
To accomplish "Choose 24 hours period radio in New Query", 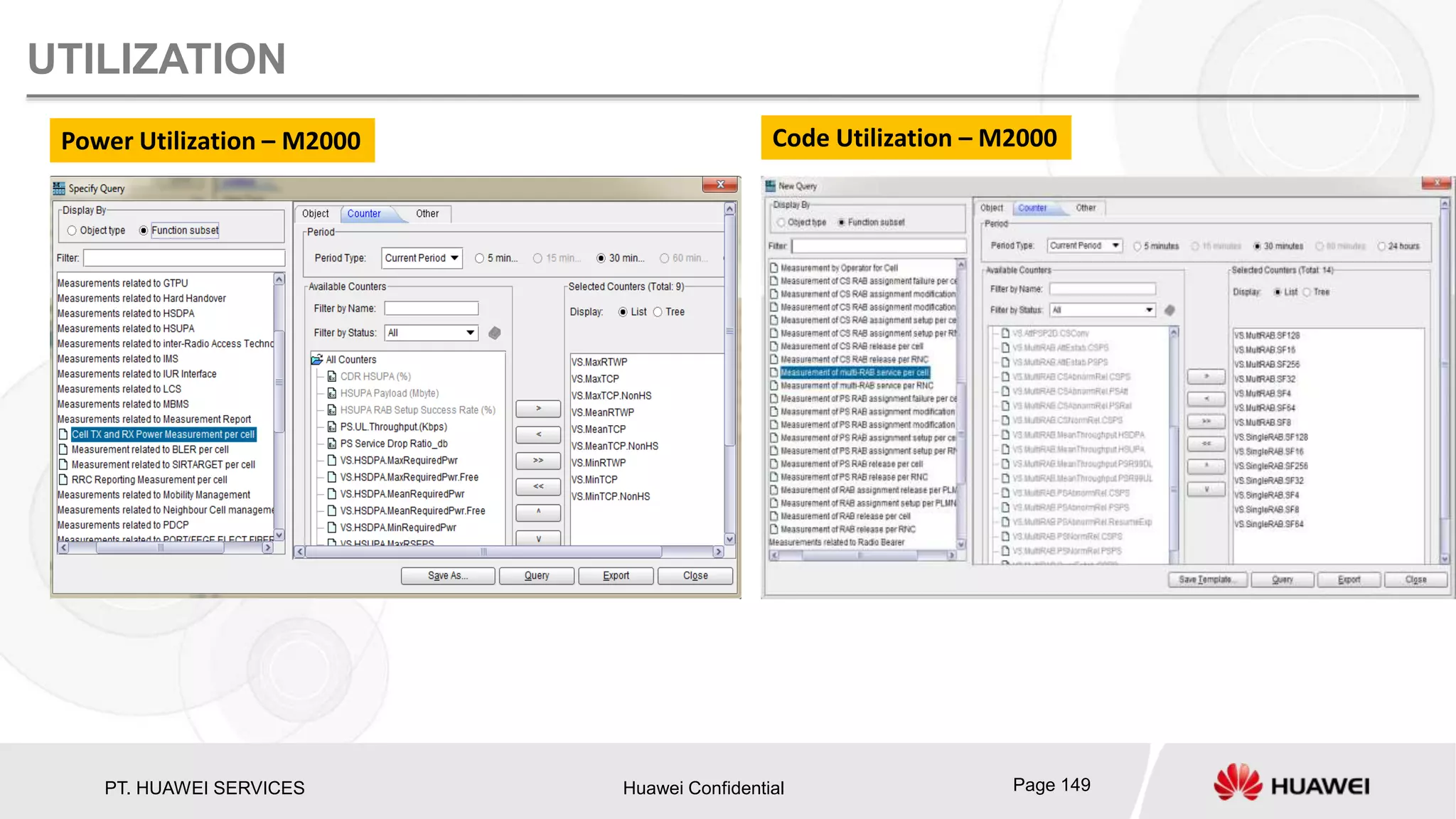I will tap(1381, 247).
